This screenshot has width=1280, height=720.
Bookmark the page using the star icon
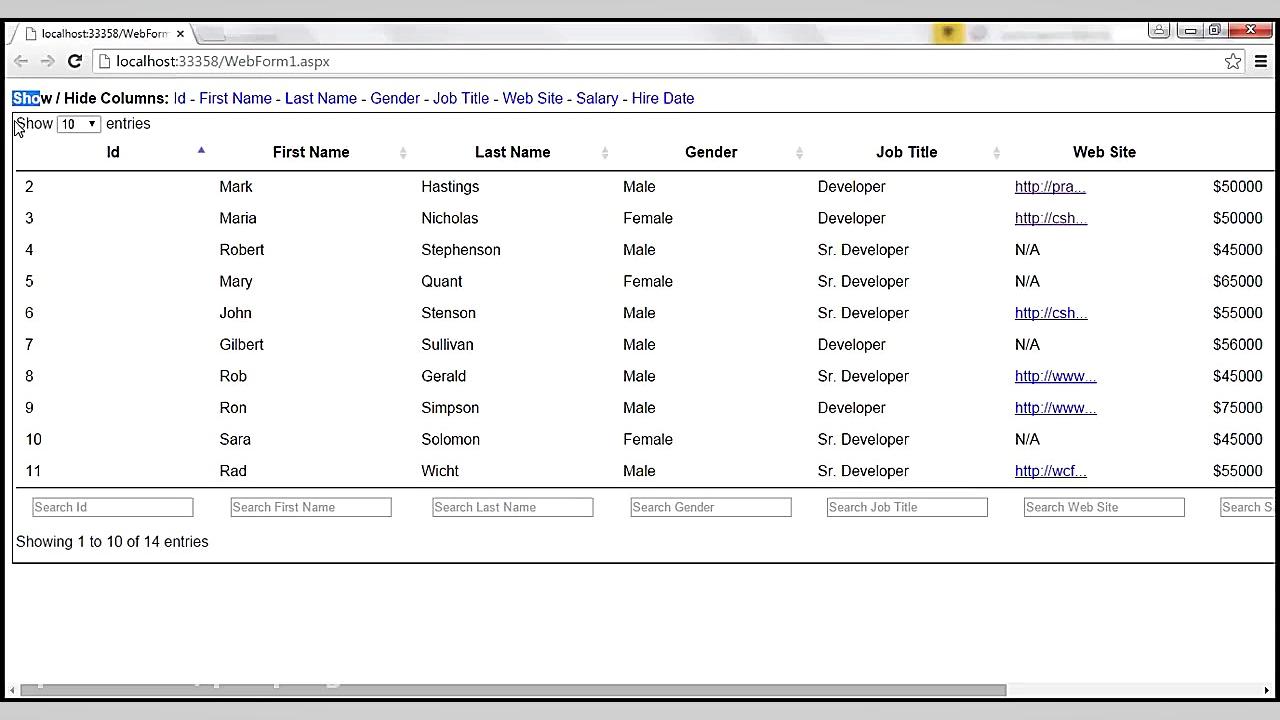[x=1233, y=61]
